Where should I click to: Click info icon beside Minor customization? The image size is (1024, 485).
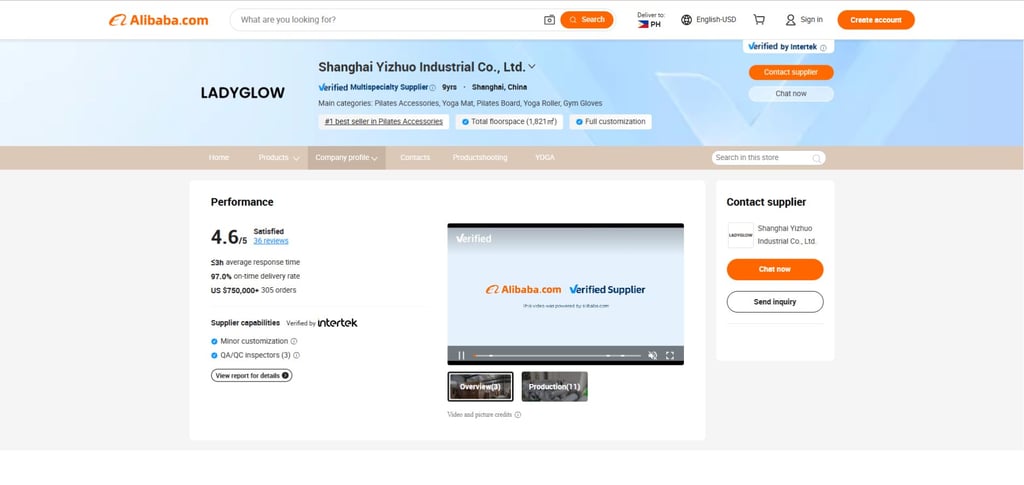pyautogui.click(x=294, y=341)
